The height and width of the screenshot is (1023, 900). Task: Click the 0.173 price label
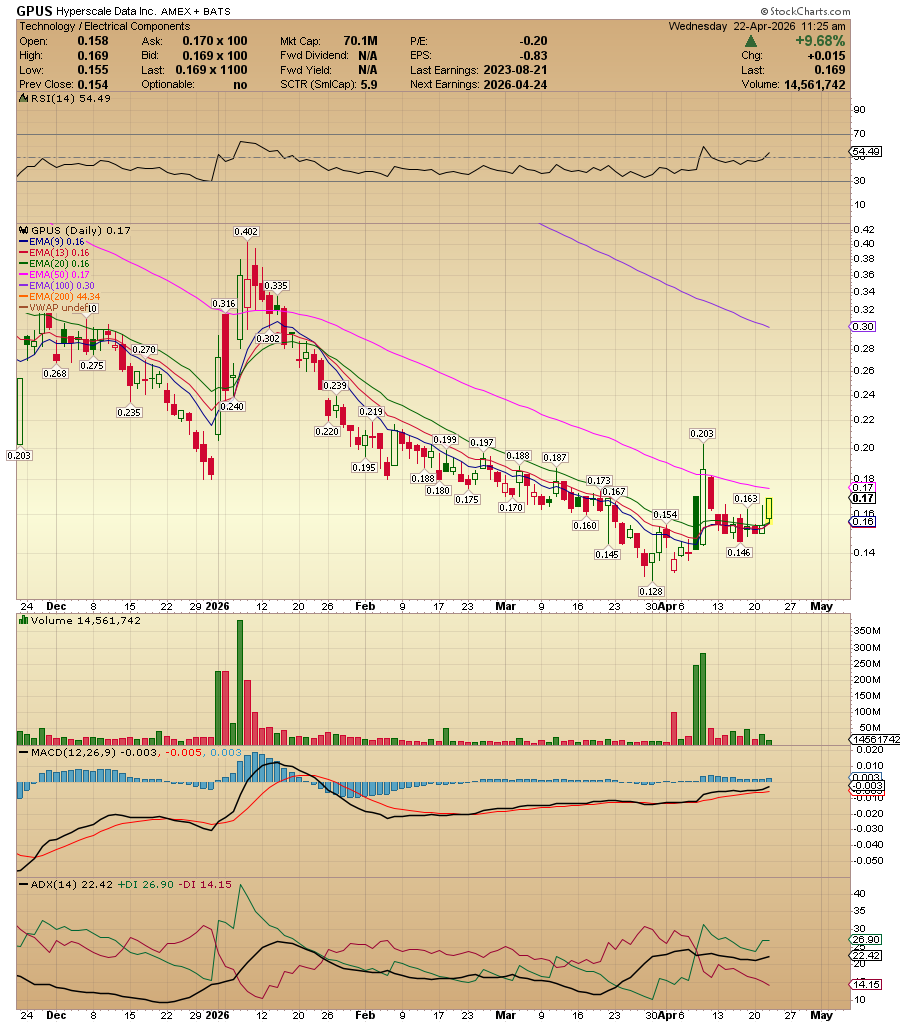click(599, 481)
